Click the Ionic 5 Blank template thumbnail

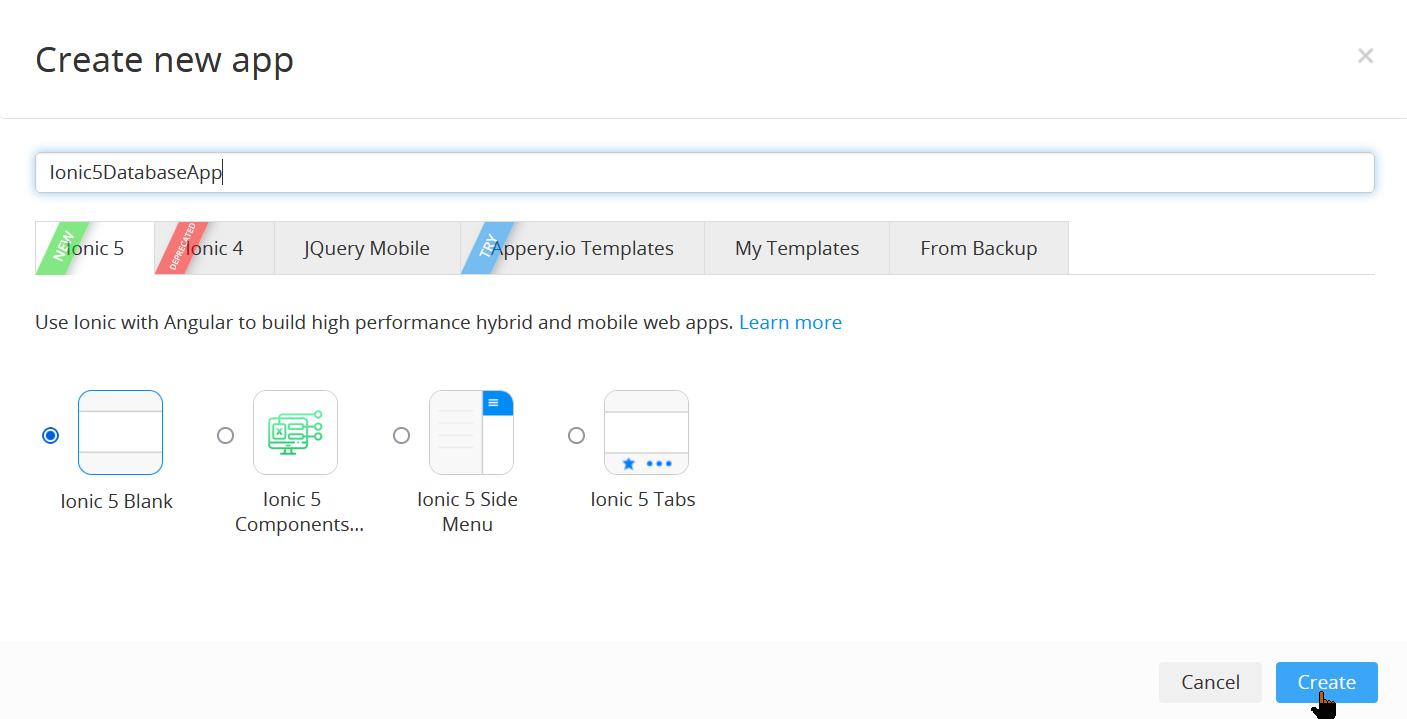click(x=120, y=432)
